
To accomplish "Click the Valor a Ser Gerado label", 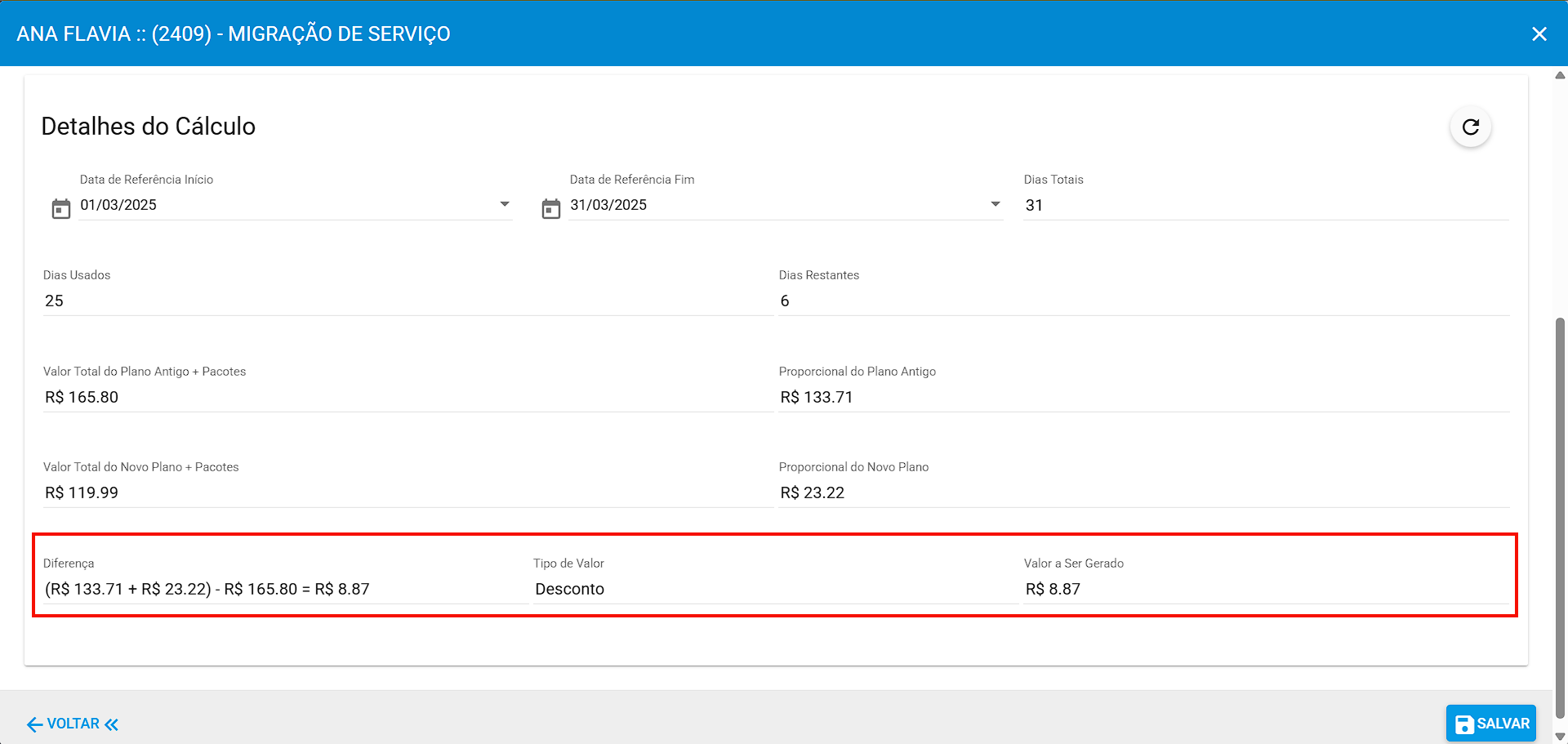I will 1074,564.
